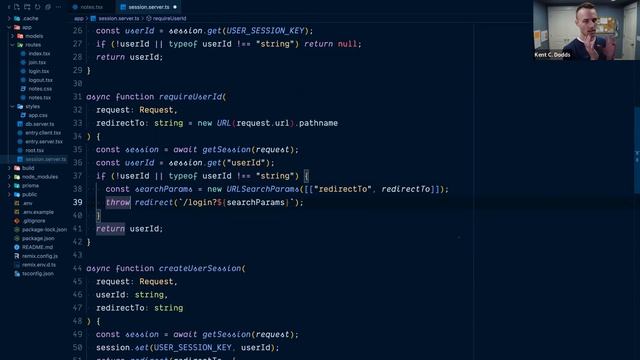Click the New File icon in explorer toolbar
This screenshot has width=640, height=360.
coord(17,7)
